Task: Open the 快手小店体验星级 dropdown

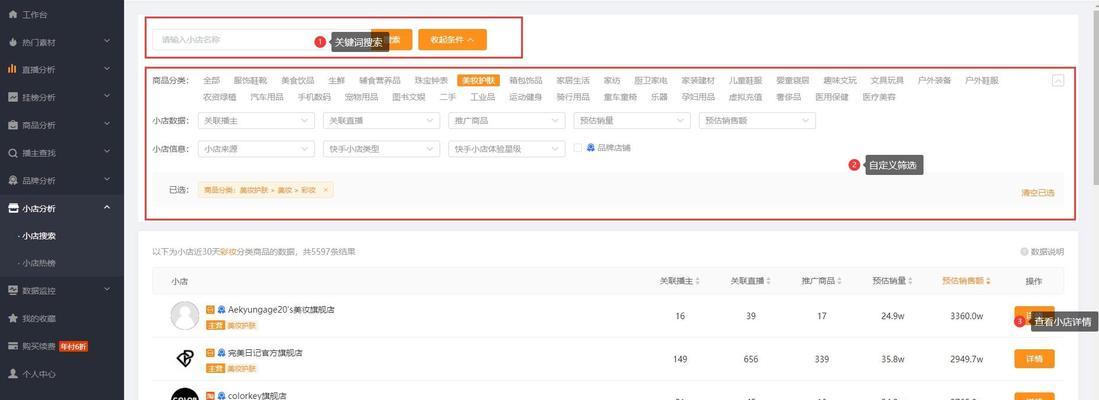Action: 507,149
